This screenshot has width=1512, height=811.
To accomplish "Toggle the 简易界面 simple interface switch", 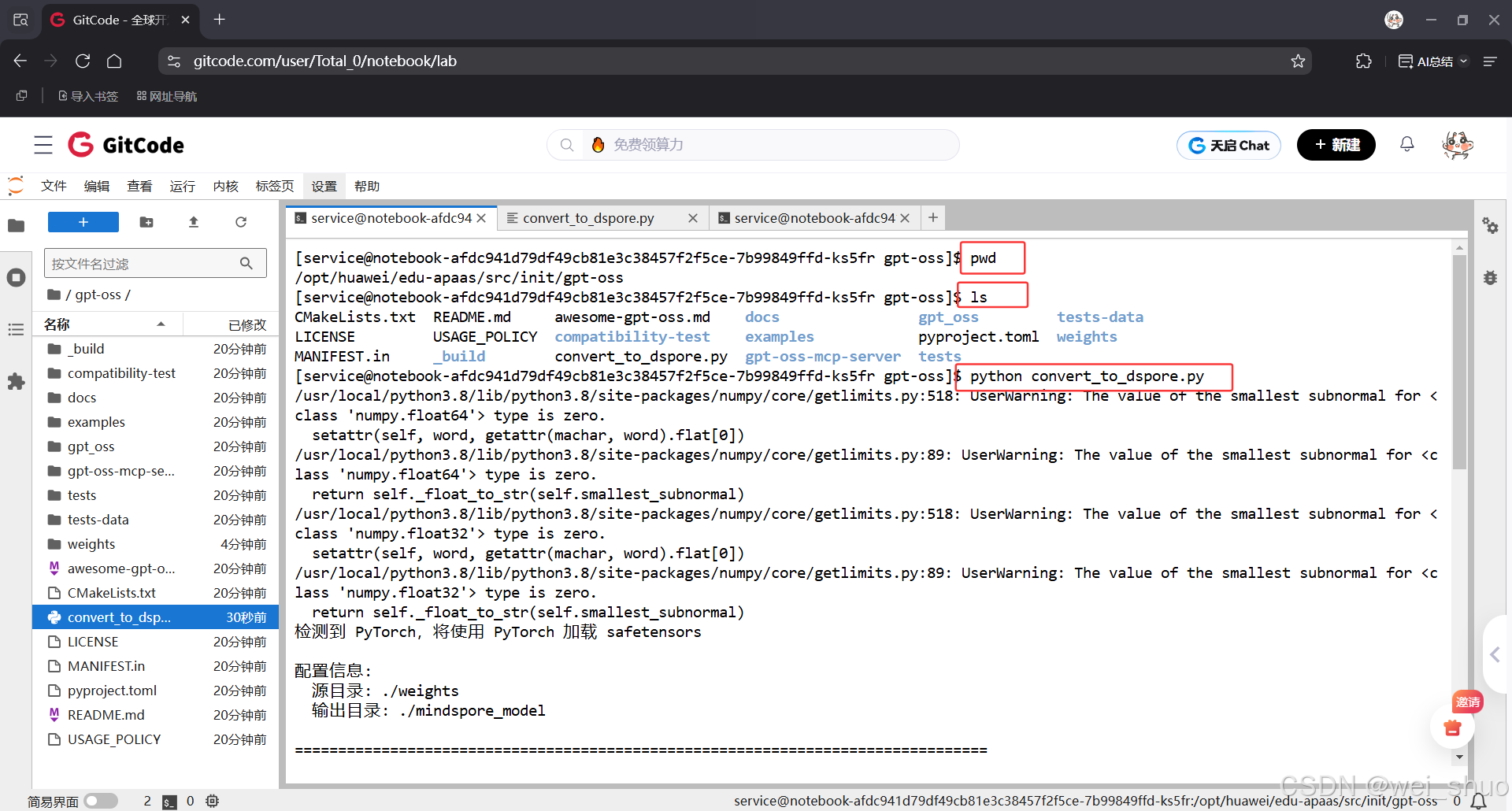I will pos(101,801).
